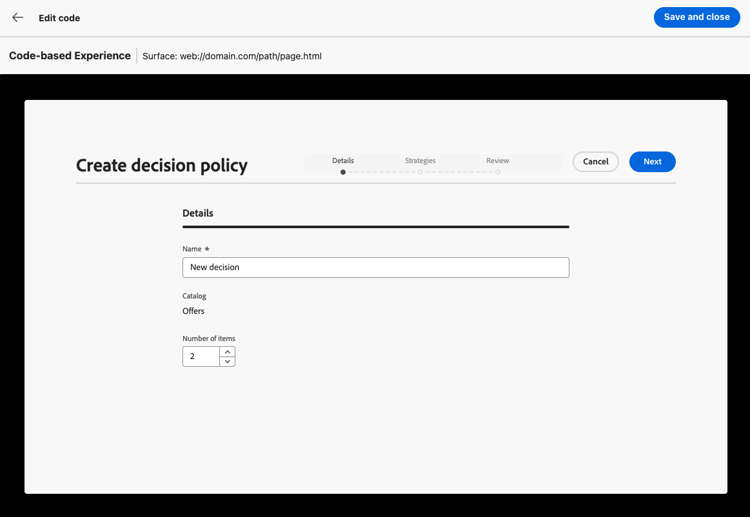Select the filled Details step dot
750x517 pixels.
[343, 172]
